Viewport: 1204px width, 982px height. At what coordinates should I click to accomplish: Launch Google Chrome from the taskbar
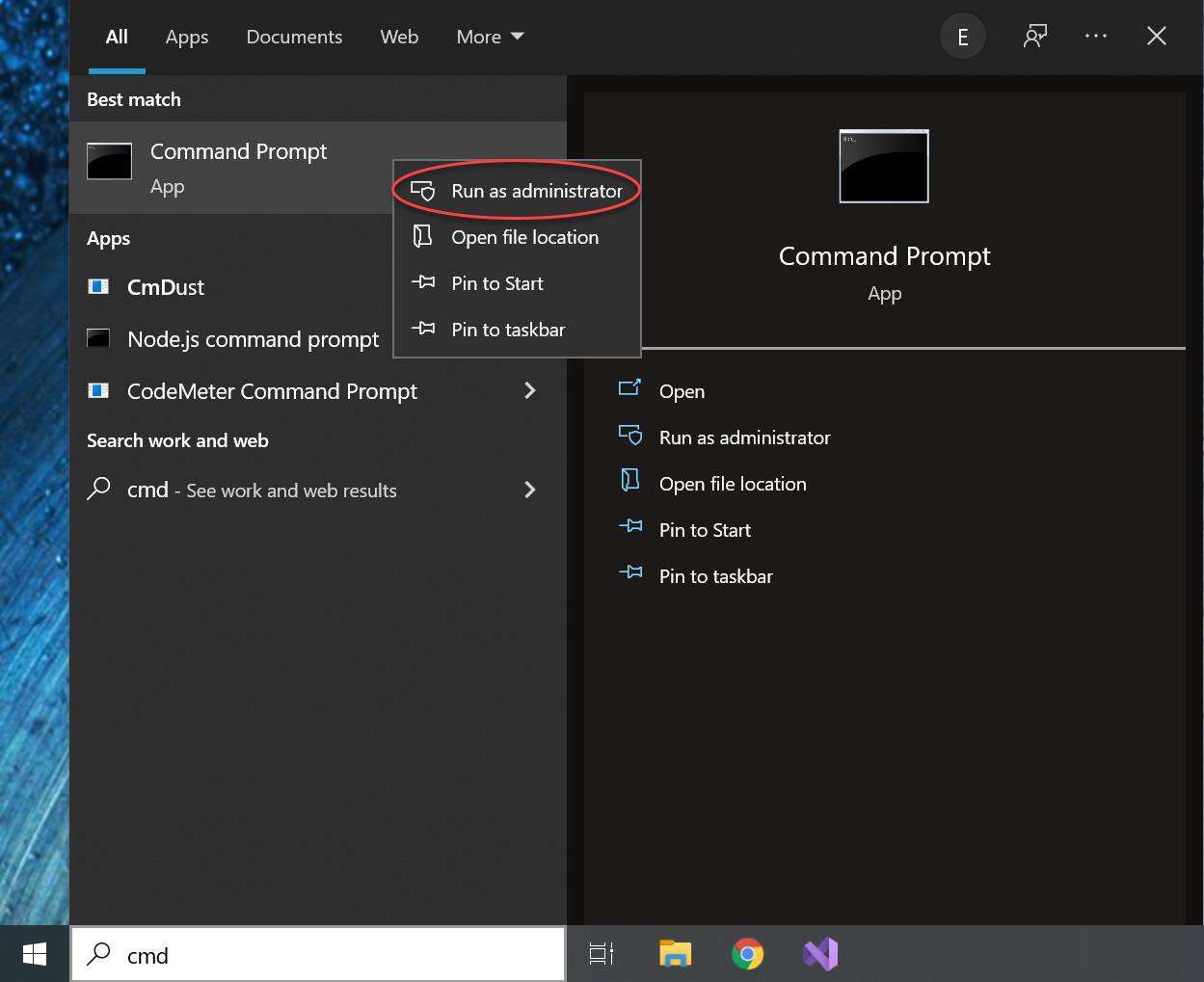(747, 954)
